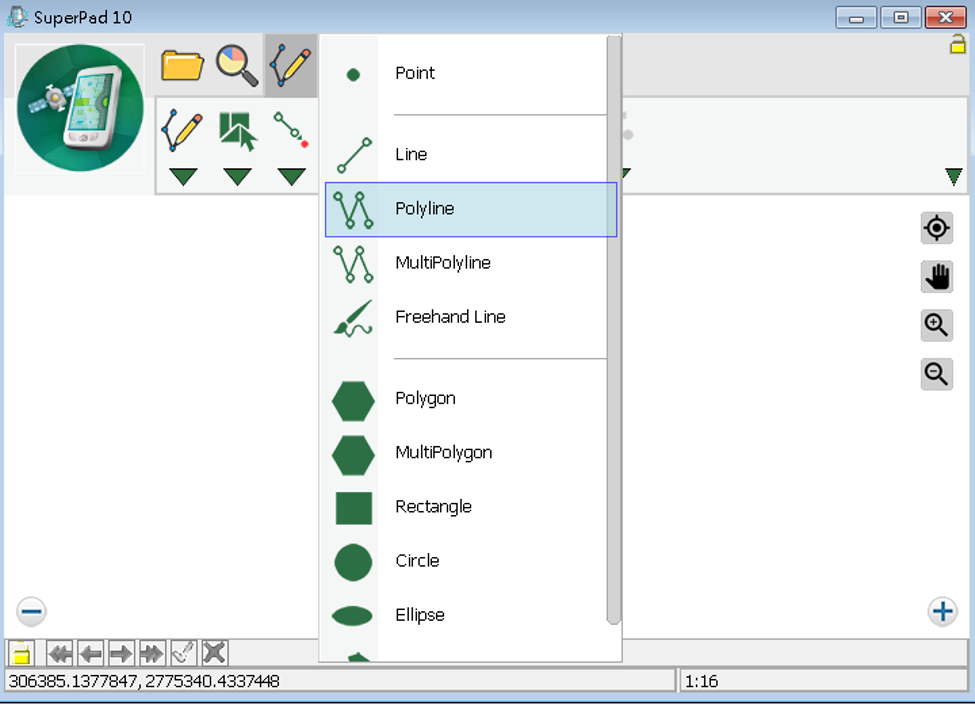Toggle the yellow lock icon at top right
This screenshot has width=975, height=705.
(x=958, y=45)
